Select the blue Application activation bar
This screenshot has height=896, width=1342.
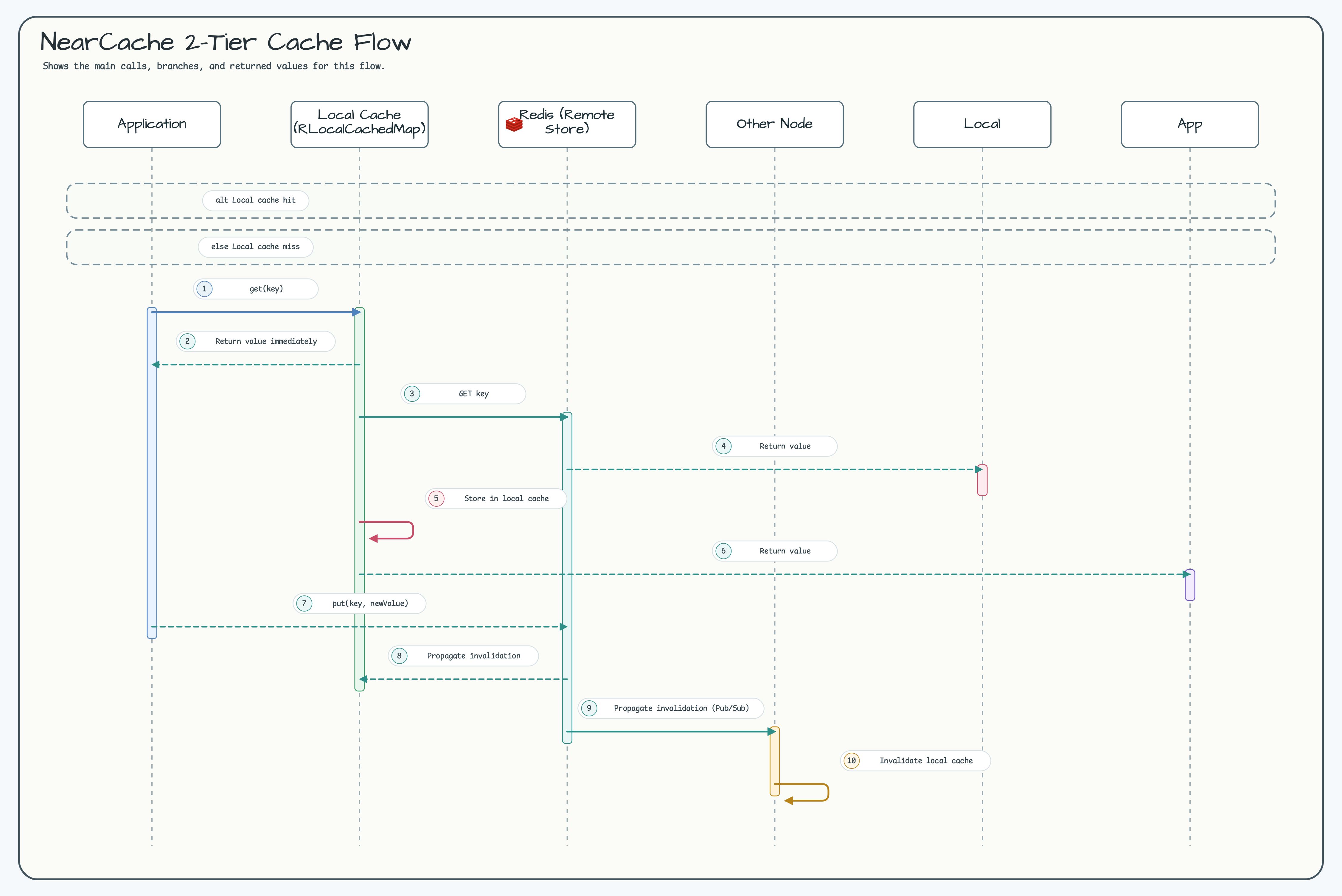152,473
